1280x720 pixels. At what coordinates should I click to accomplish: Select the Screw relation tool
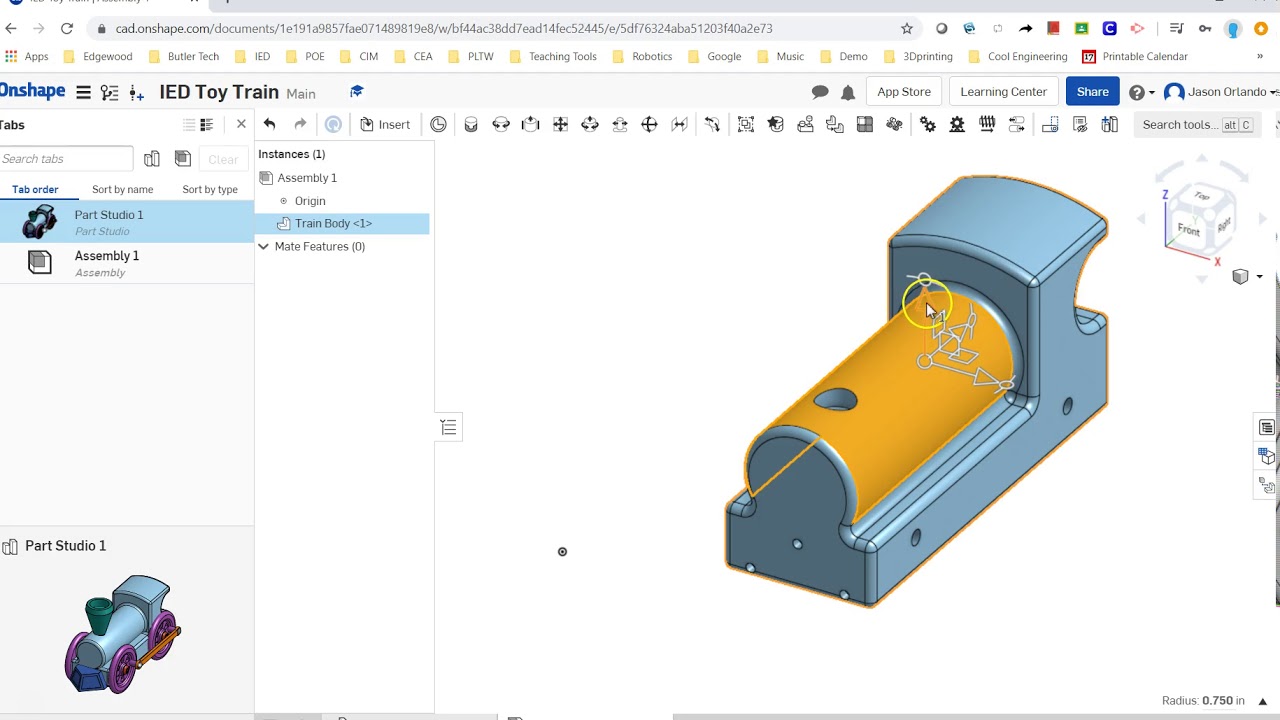pos(987,124)
